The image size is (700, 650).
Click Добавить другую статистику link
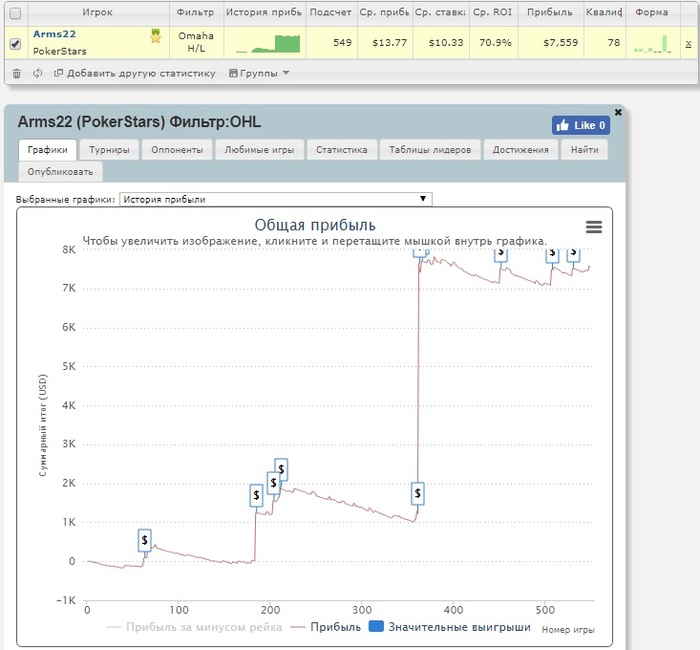(135, 73)
